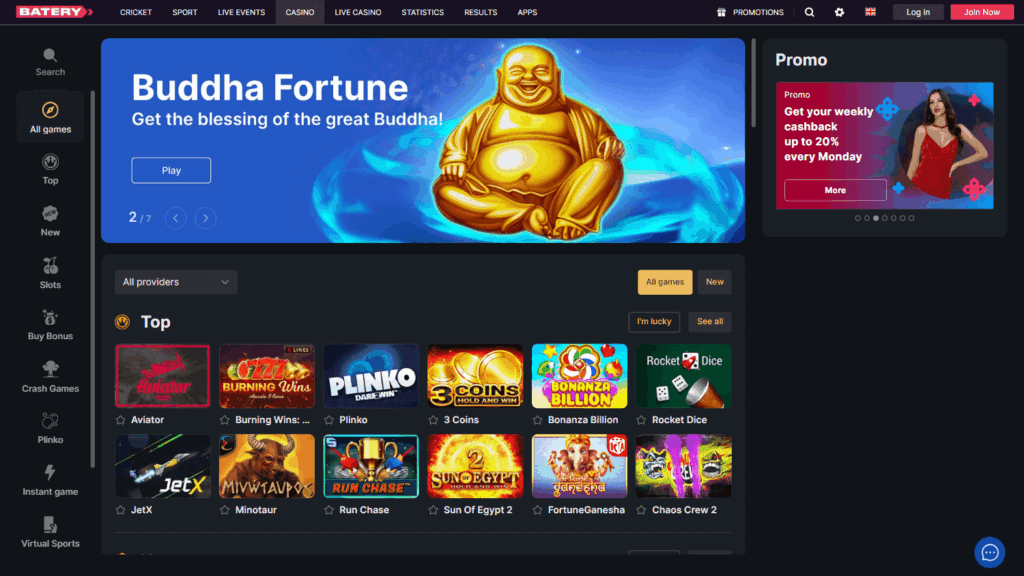Open the Crash Games sidebar category
This screenshot has height=576, width=1024.
point(50,377)
